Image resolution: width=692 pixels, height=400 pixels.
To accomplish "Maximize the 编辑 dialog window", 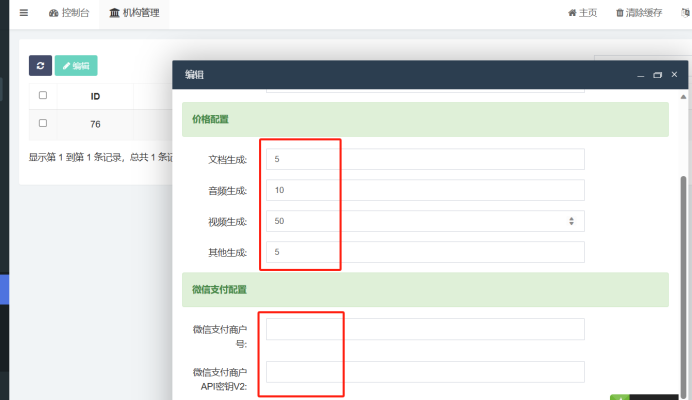I will coord(658,75).
